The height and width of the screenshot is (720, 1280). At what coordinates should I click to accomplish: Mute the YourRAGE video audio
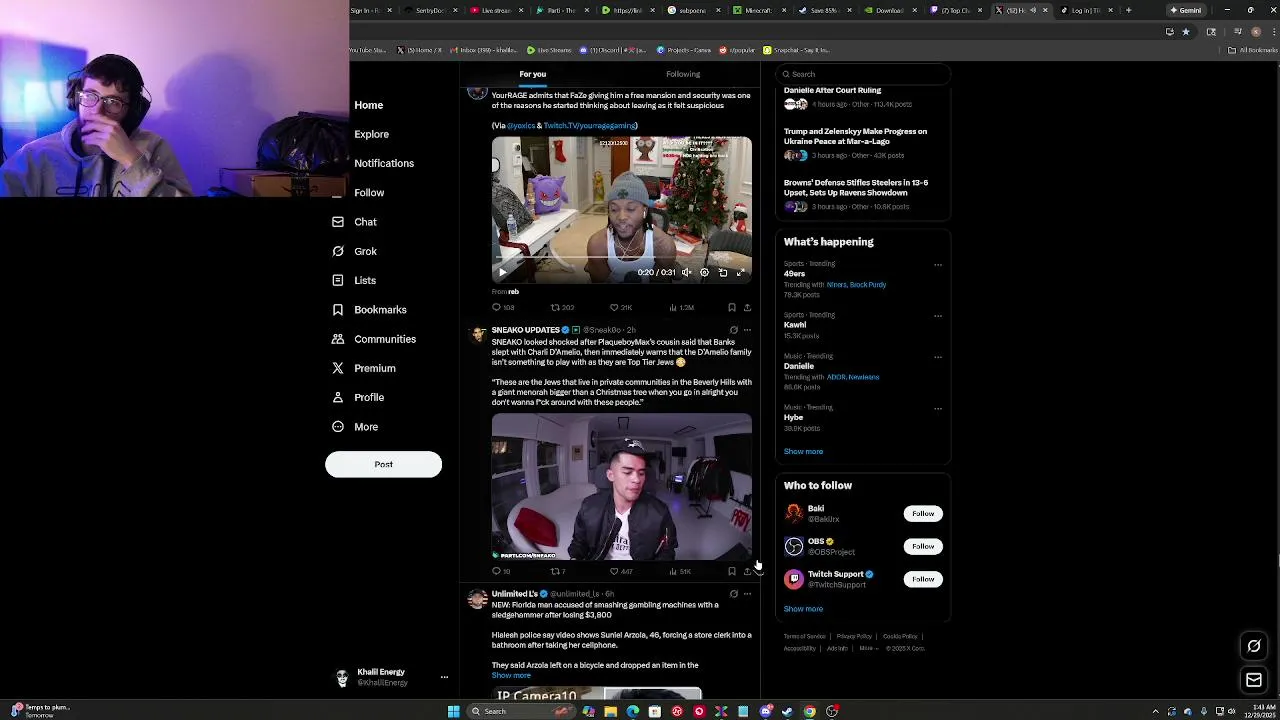pos(686,272)
